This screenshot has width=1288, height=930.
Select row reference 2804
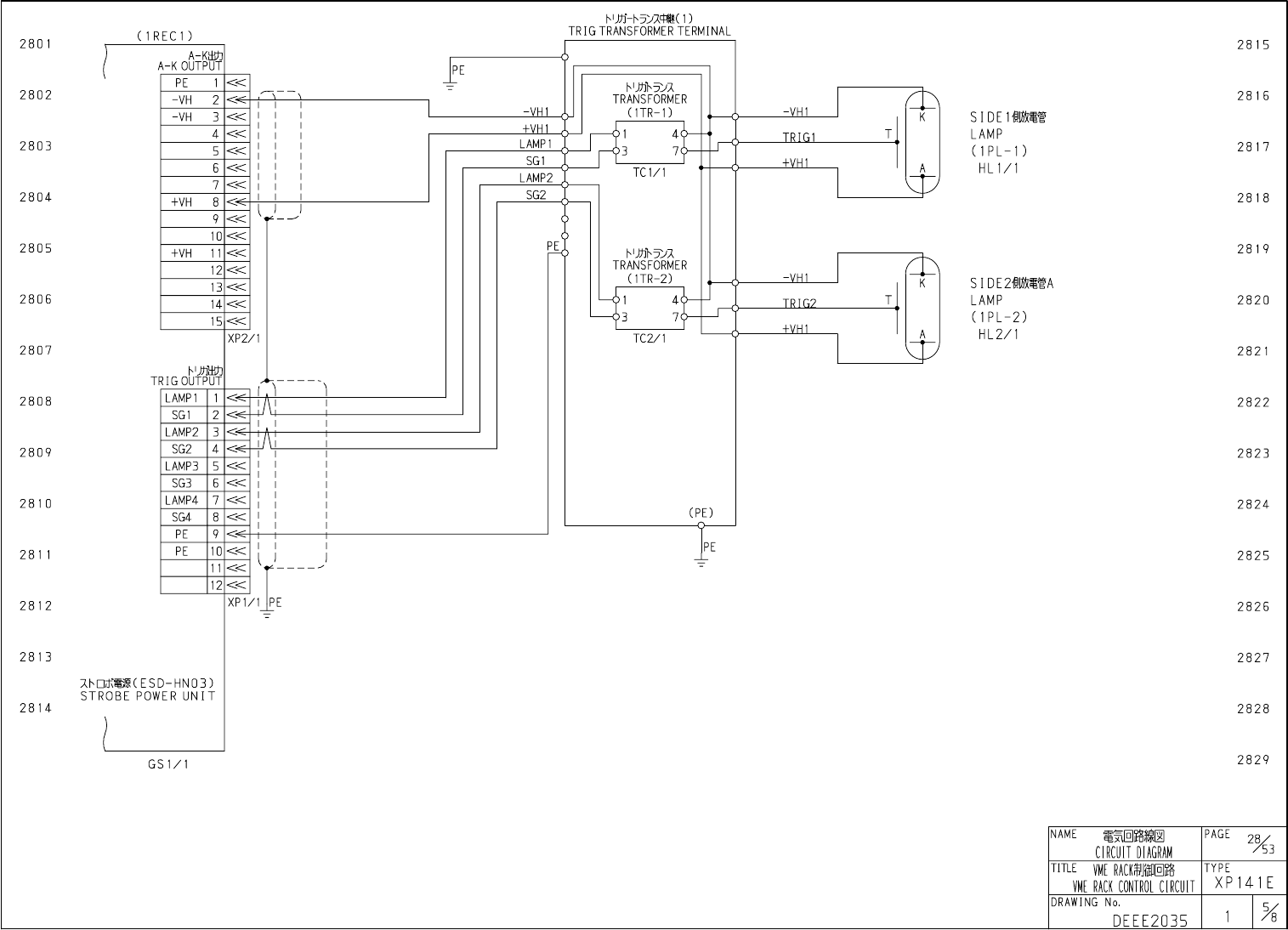point(35,197)
